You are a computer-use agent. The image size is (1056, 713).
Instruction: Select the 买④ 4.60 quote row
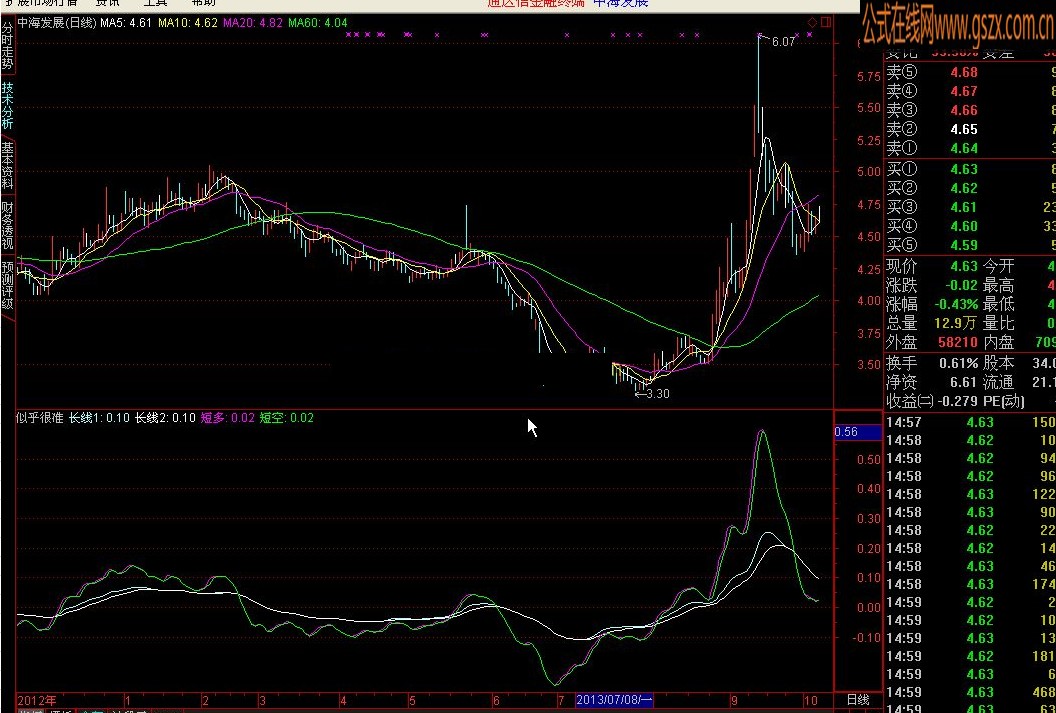point(970,226)
